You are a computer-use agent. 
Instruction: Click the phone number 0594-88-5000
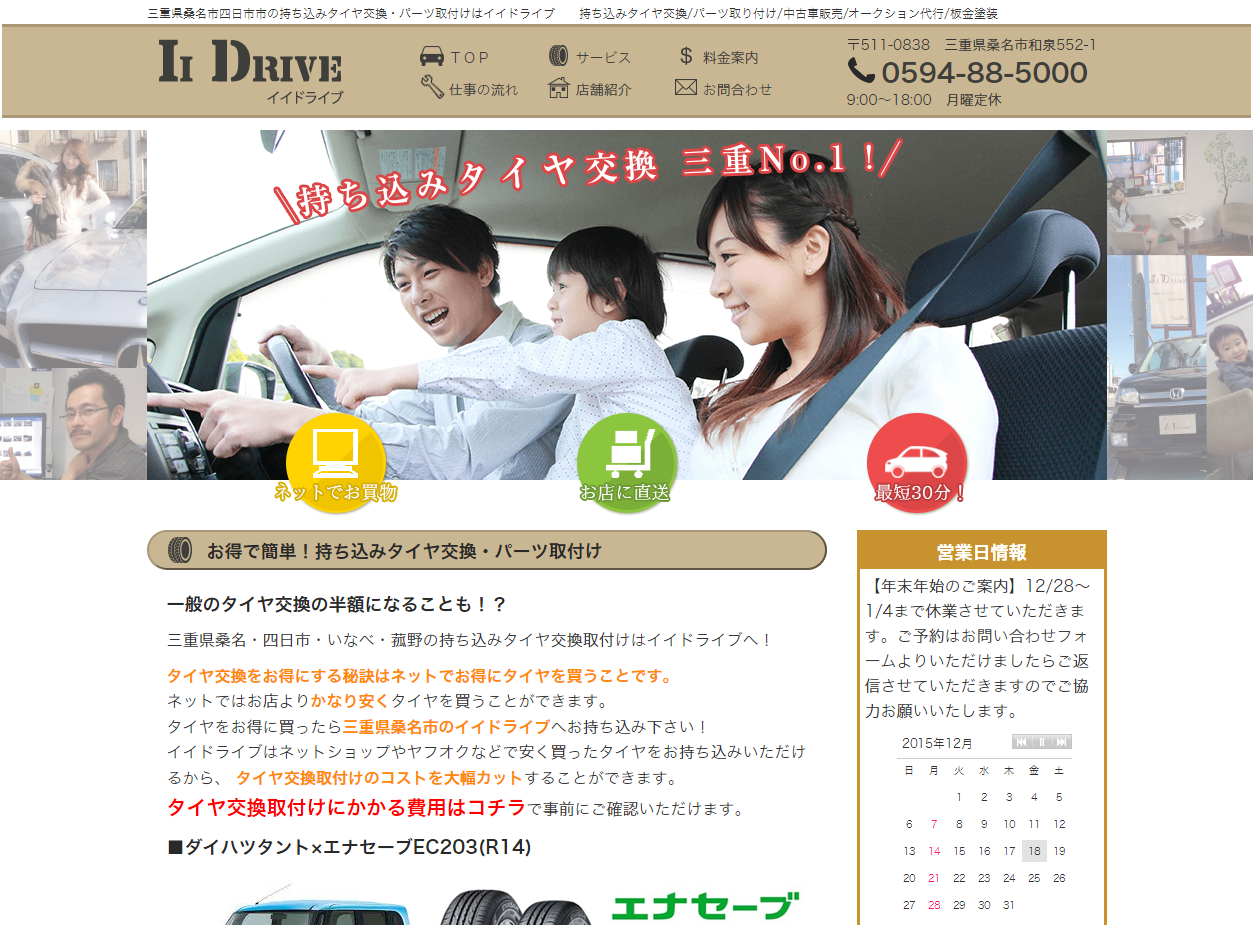coord(984,72)
